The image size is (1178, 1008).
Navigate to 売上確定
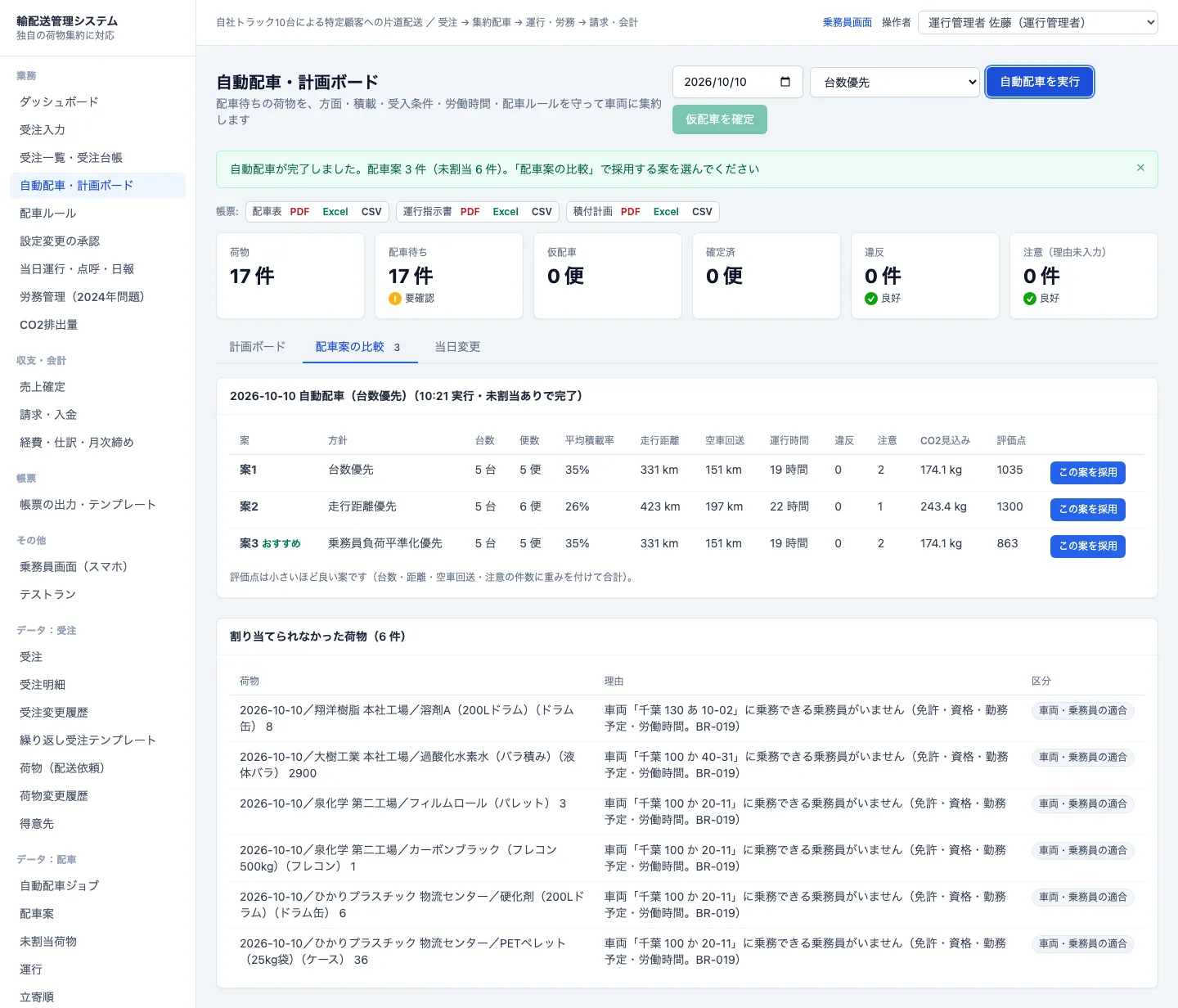[x=98, y=387]
